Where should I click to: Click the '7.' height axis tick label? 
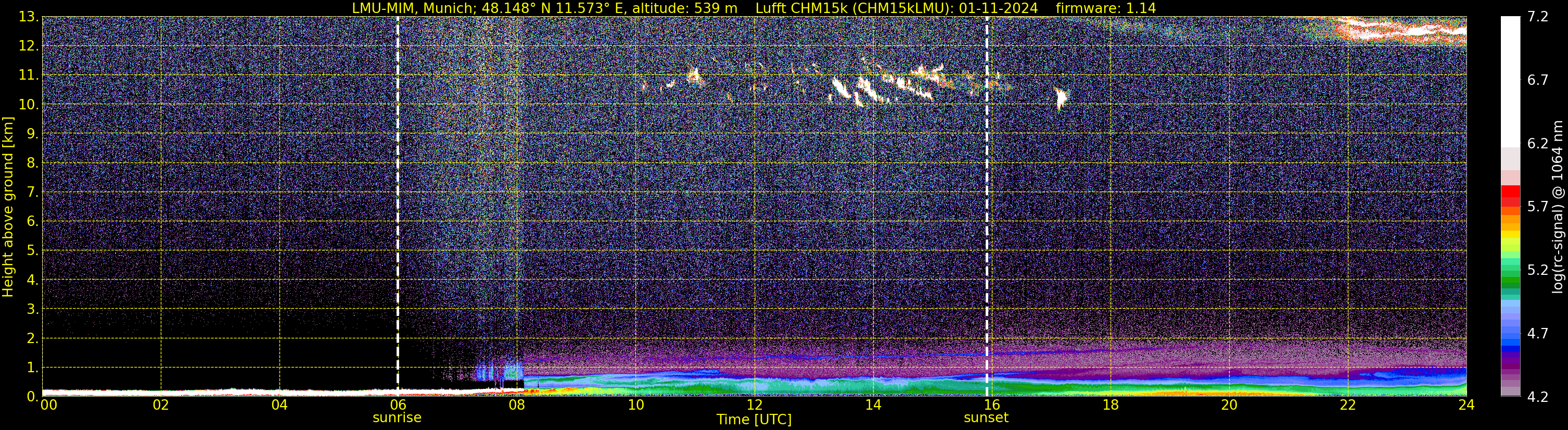(33, 193)
